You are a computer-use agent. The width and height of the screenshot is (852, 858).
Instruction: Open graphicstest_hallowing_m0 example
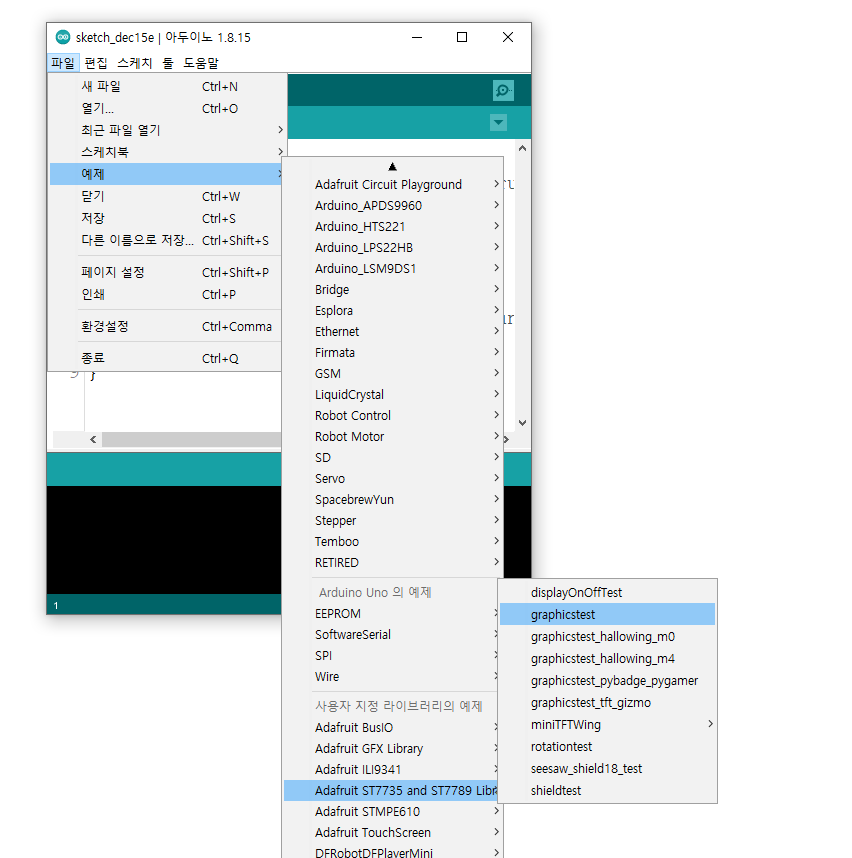pyautogui.click(x=607, y=636)
